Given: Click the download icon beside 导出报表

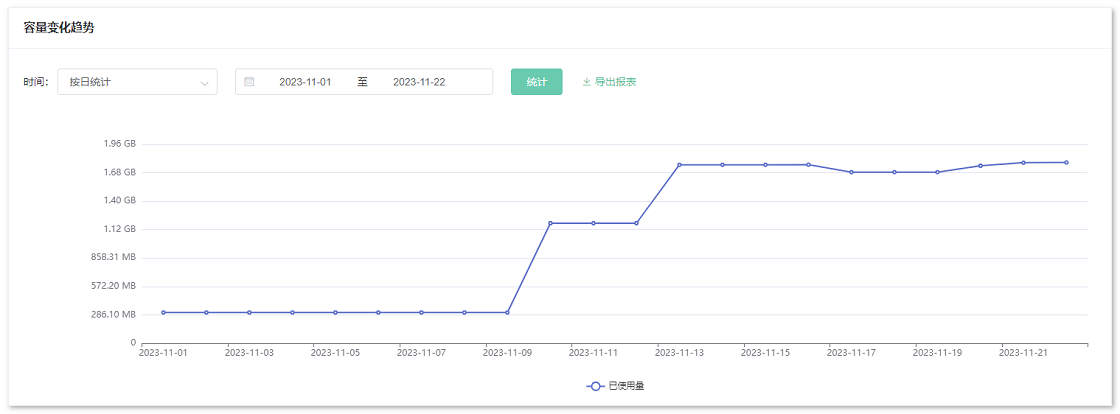Looking at the screenshot, I should 587,82.
